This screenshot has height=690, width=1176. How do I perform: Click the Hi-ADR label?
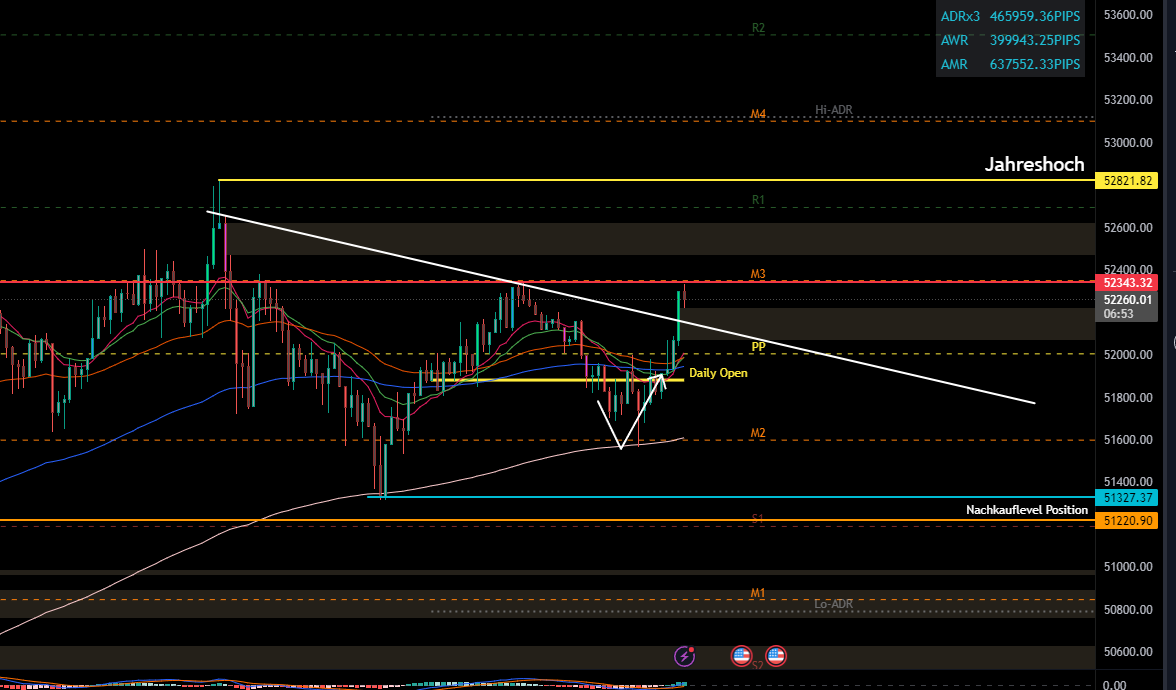click(x=834, y=110)
